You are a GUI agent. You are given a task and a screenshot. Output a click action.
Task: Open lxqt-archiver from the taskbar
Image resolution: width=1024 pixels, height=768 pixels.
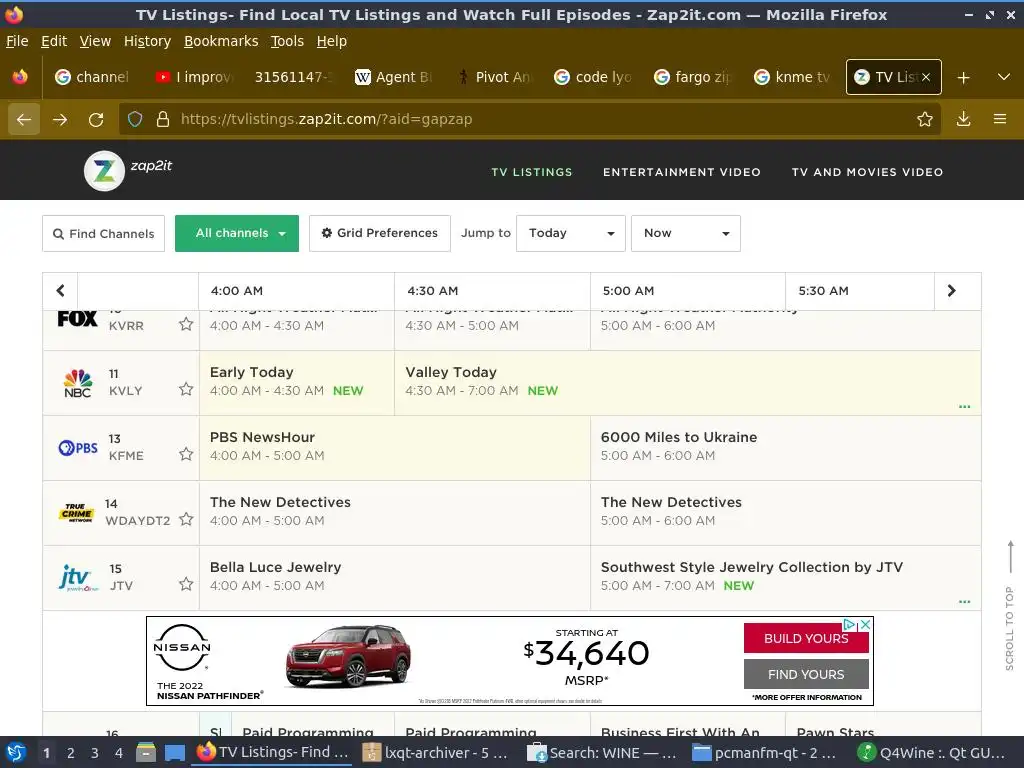(436, 753)
